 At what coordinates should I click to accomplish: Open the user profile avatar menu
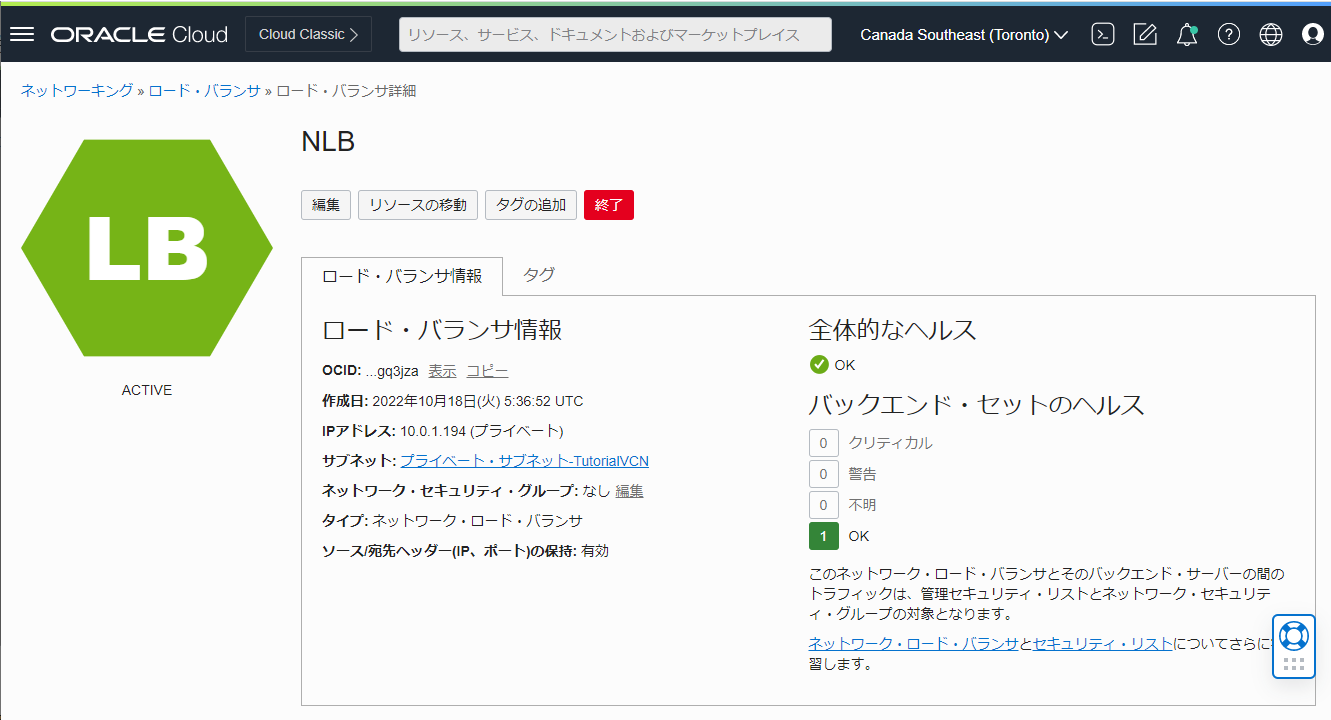coord(1310,34)
